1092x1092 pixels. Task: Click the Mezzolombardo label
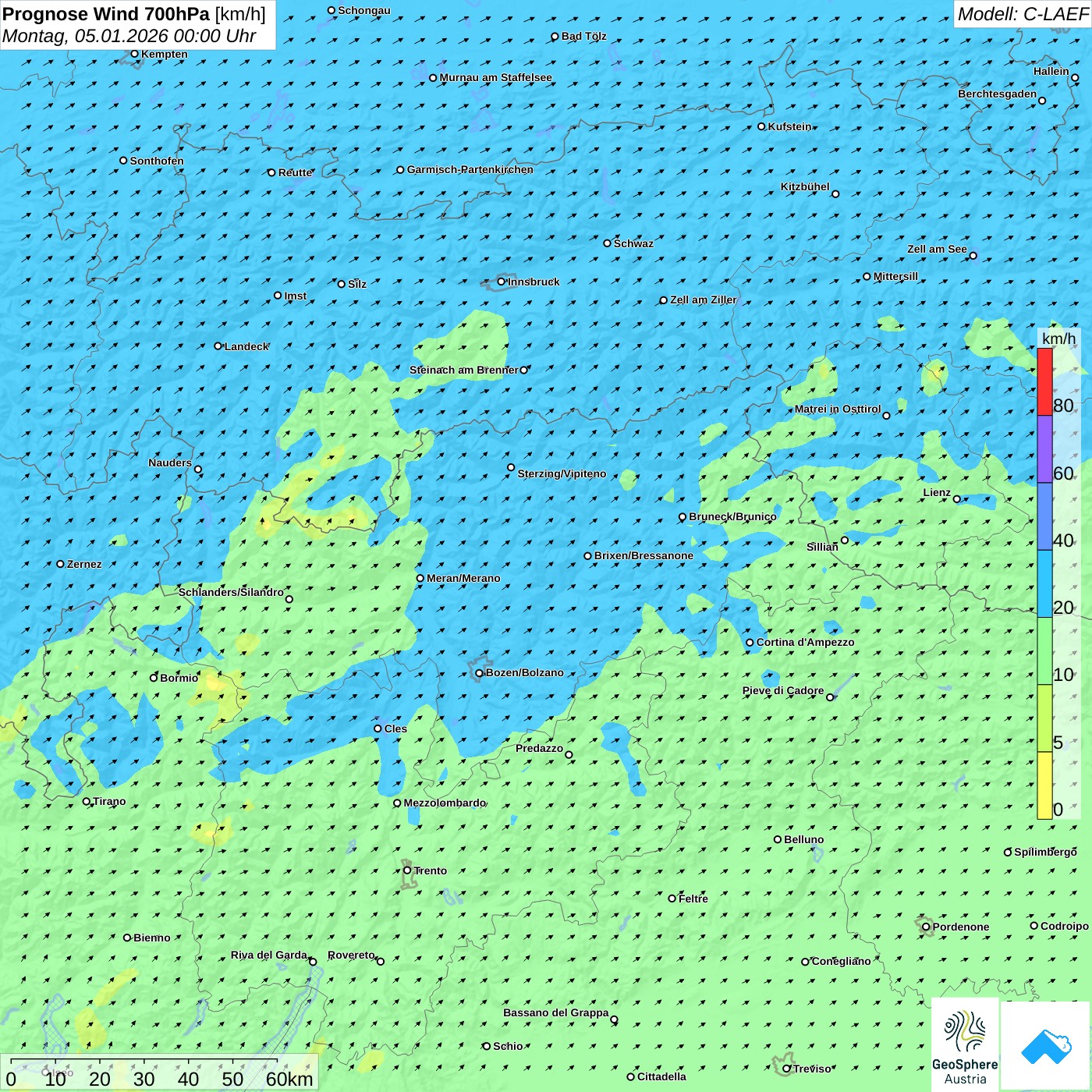click(445, 803)
